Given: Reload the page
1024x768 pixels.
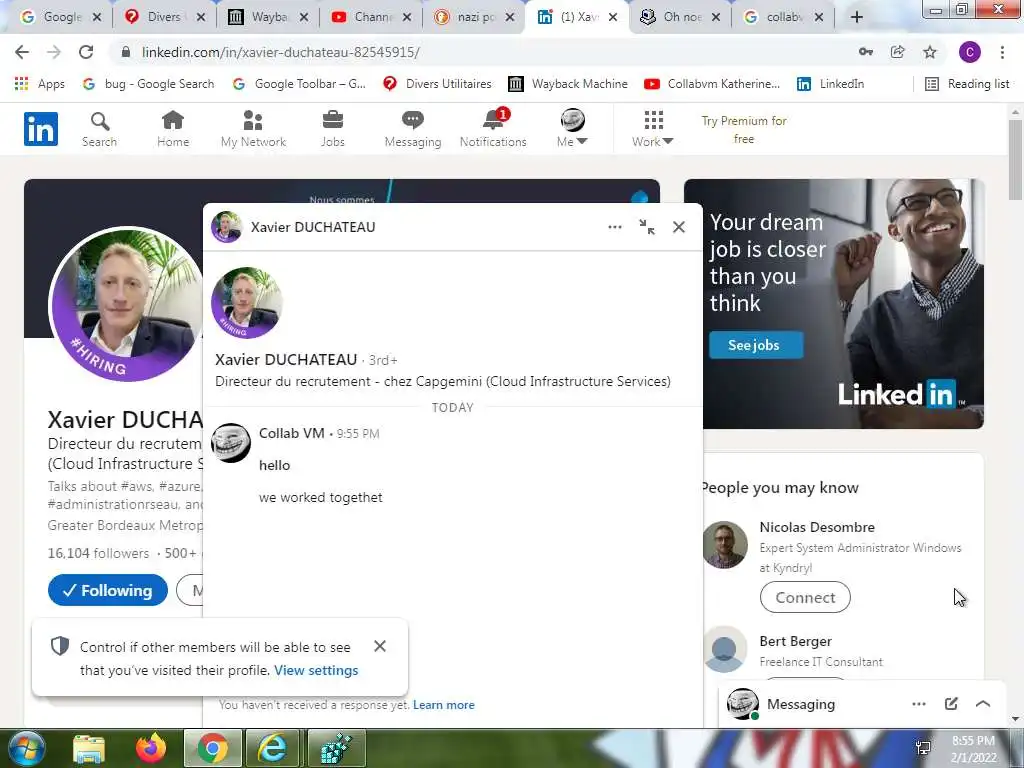Looking at the screenshot, I should 86,52.
